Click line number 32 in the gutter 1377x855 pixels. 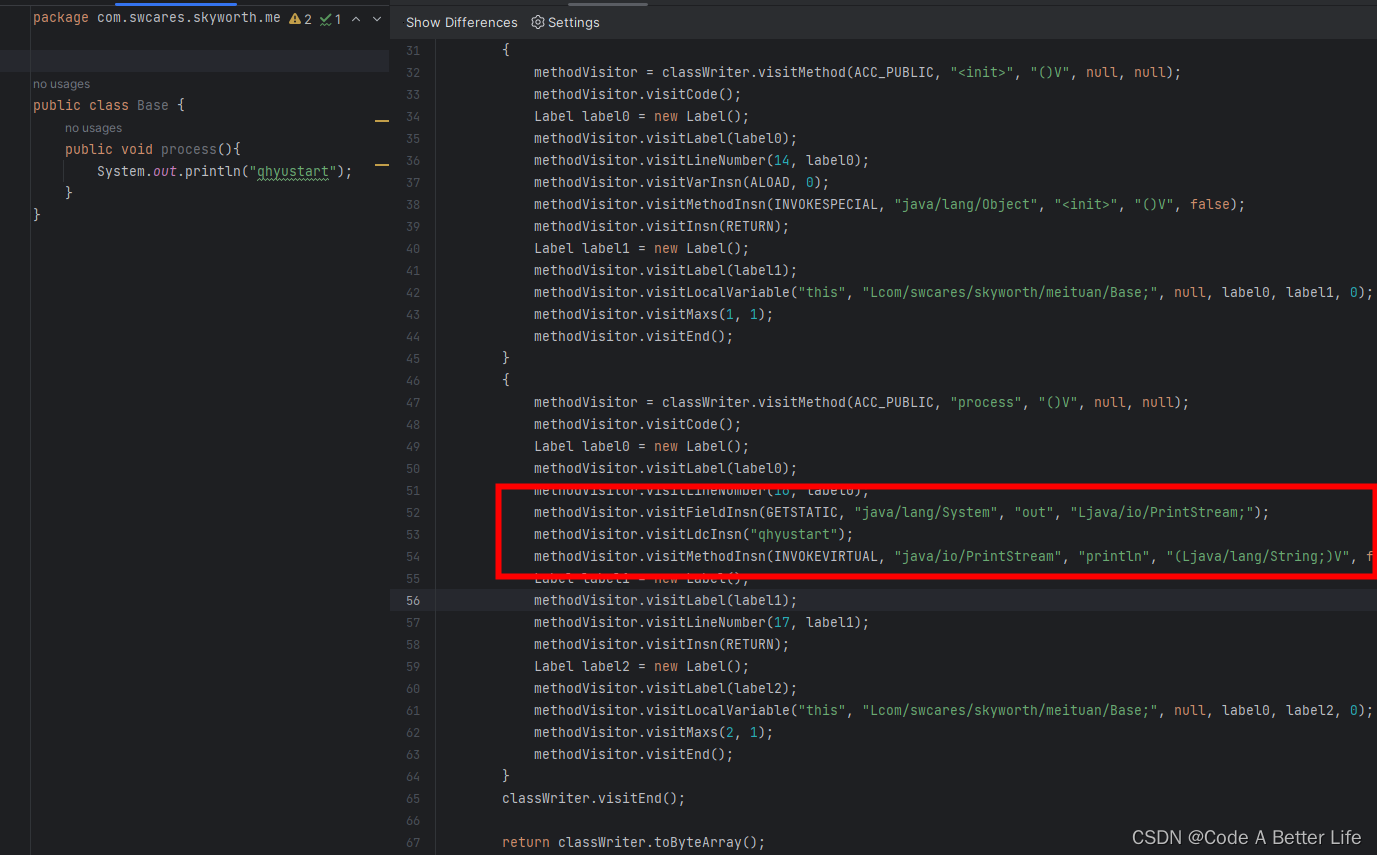pyautogui.click(x=414, y=73)
